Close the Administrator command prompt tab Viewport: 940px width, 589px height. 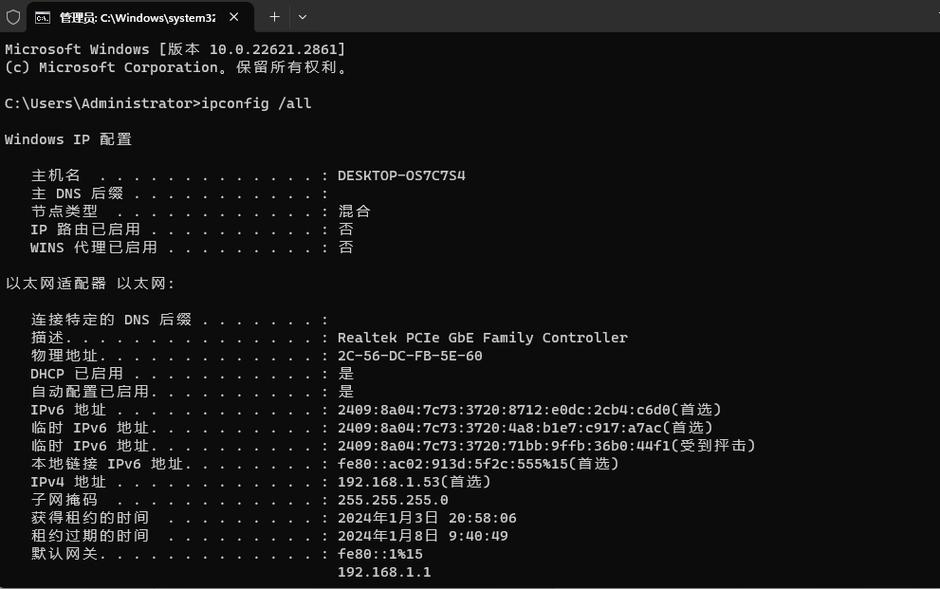(x=234, y=17)
